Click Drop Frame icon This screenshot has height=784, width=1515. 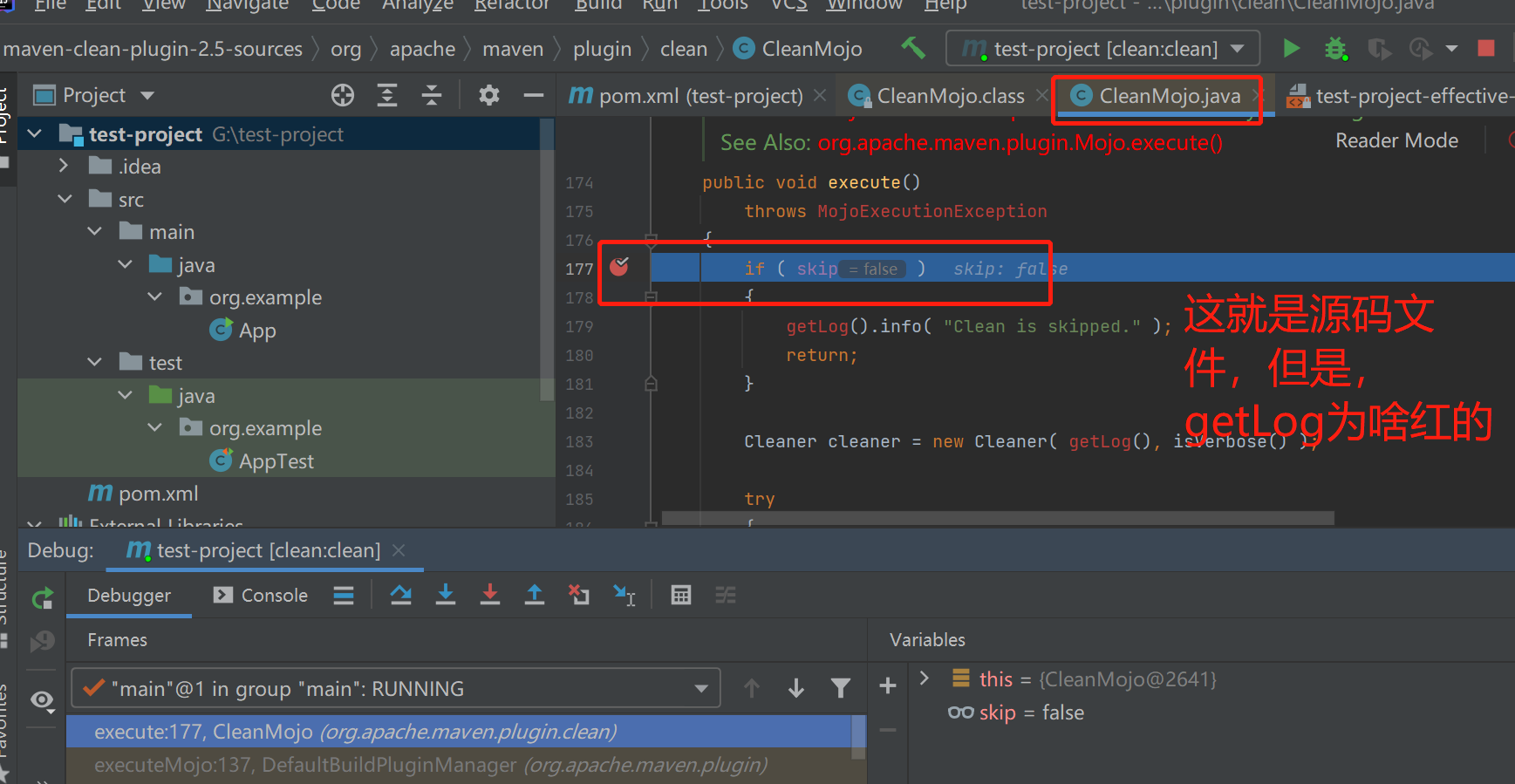579,595
